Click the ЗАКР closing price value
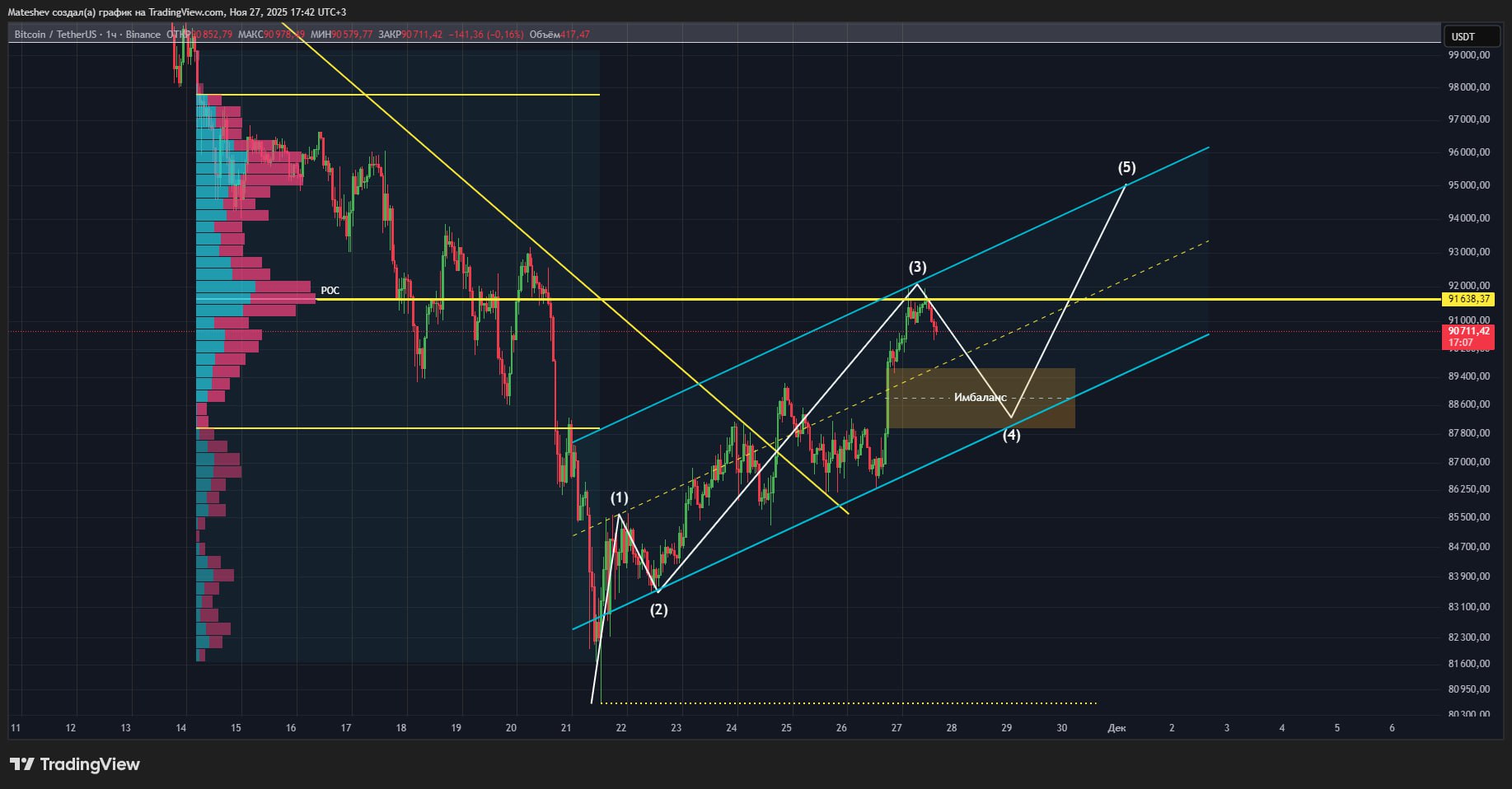 (422, 35)
